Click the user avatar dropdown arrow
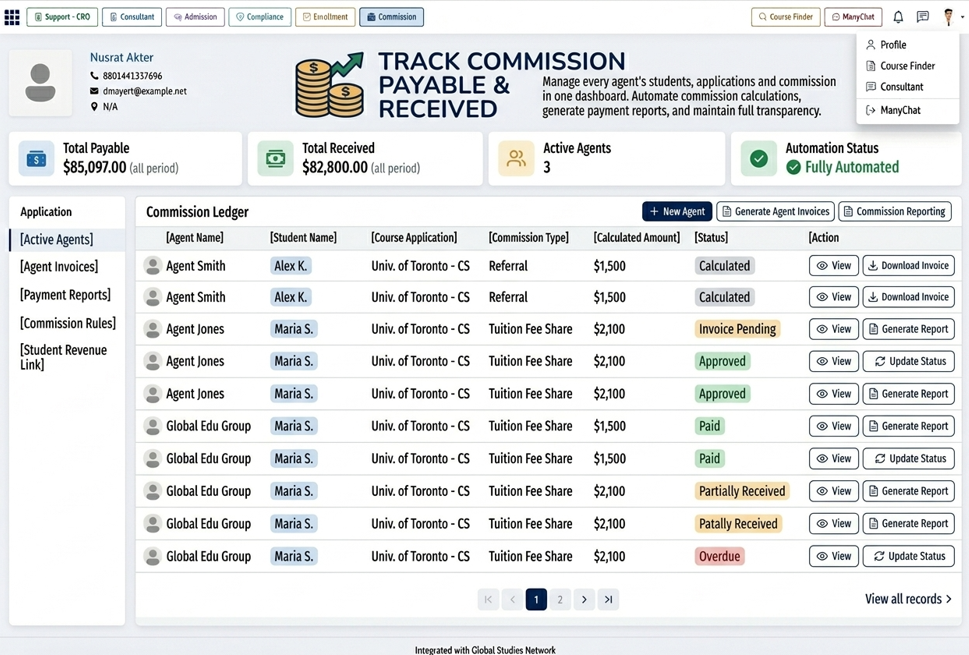969x655 pixels. (x=962, y=17)
